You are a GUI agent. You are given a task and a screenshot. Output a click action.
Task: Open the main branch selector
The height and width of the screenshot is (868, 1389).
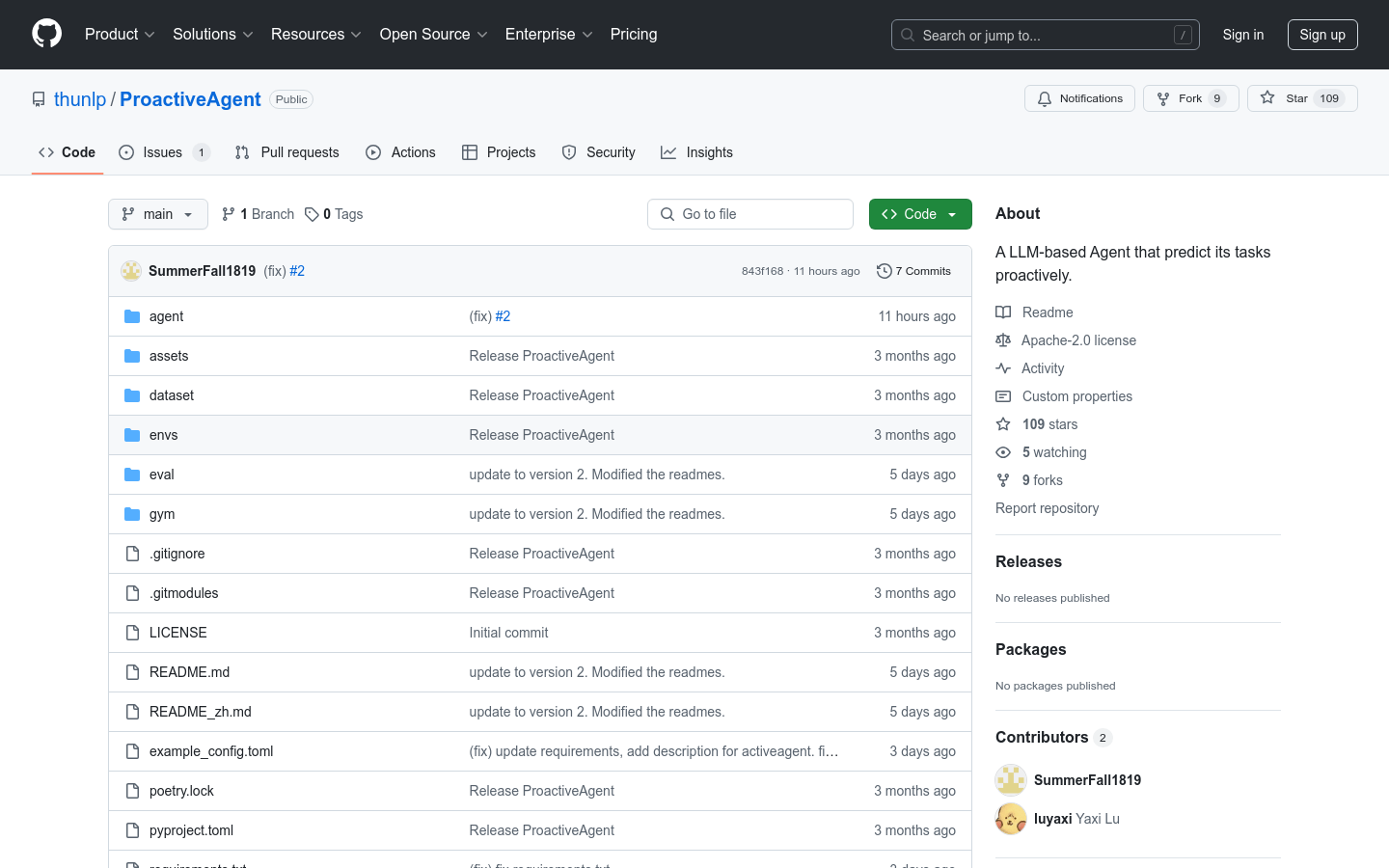click(x=158, y=214)
